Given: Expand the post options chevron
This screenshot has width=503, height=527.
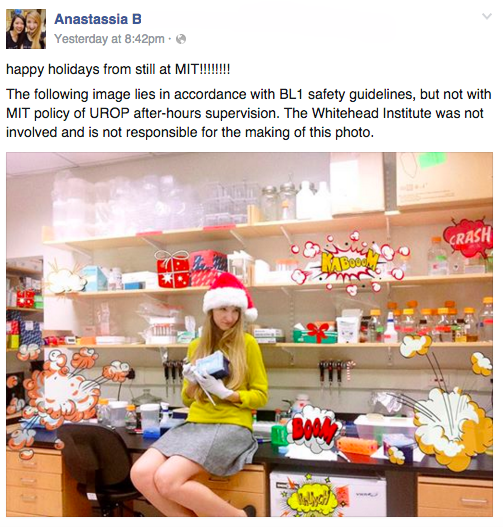Looking at the screenshot, I should pyautogui.click(x=487, y=16).
